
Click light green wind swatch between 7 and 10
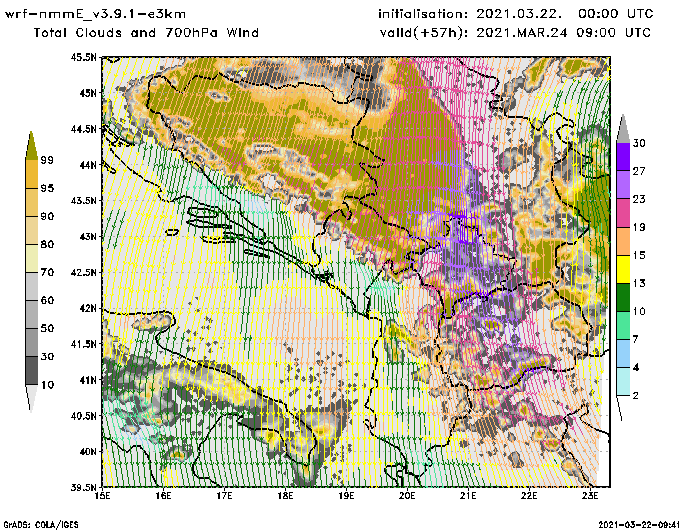(623, 326)
